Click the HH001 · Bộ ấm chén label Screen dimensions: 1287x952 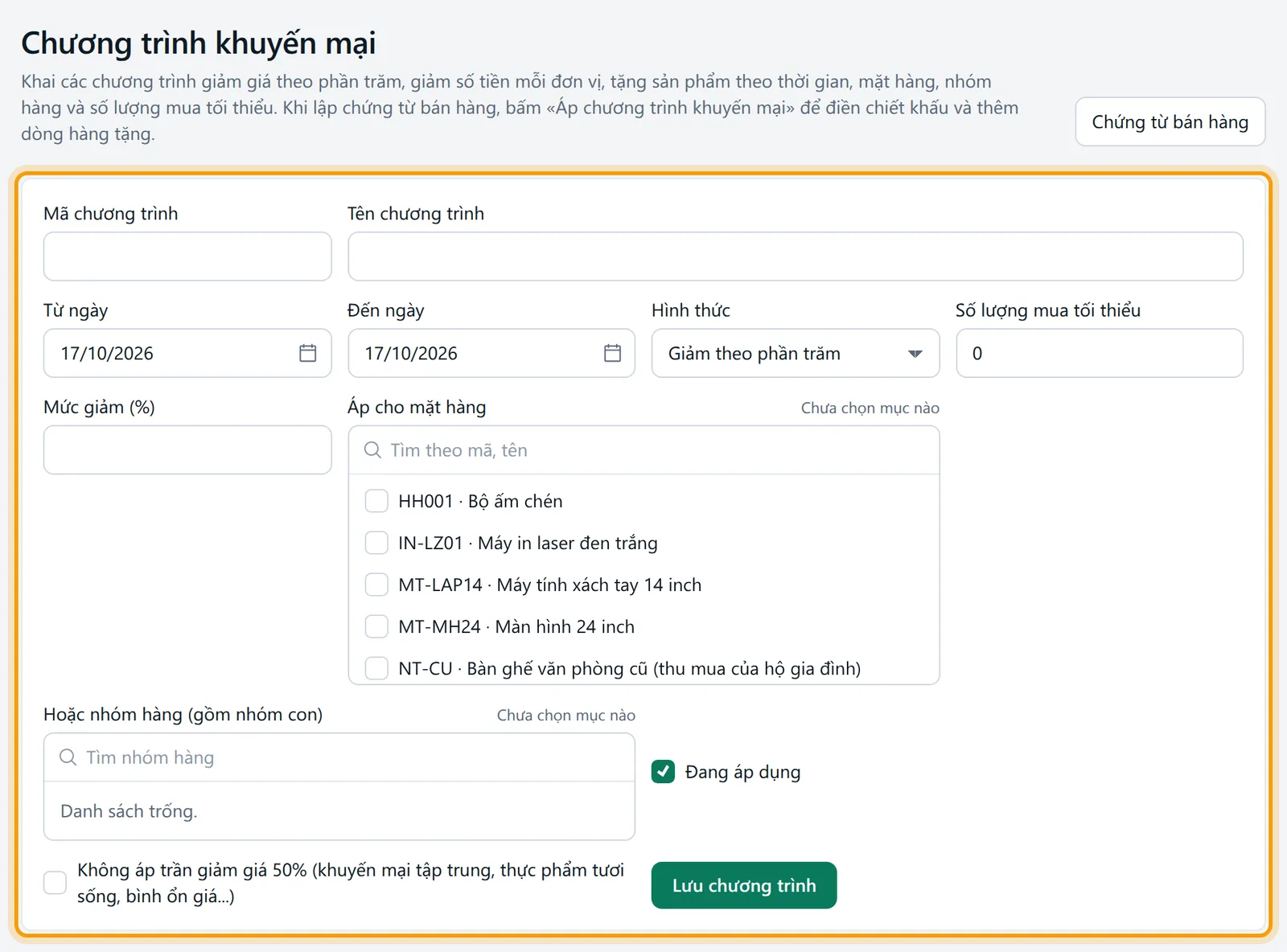480,501
